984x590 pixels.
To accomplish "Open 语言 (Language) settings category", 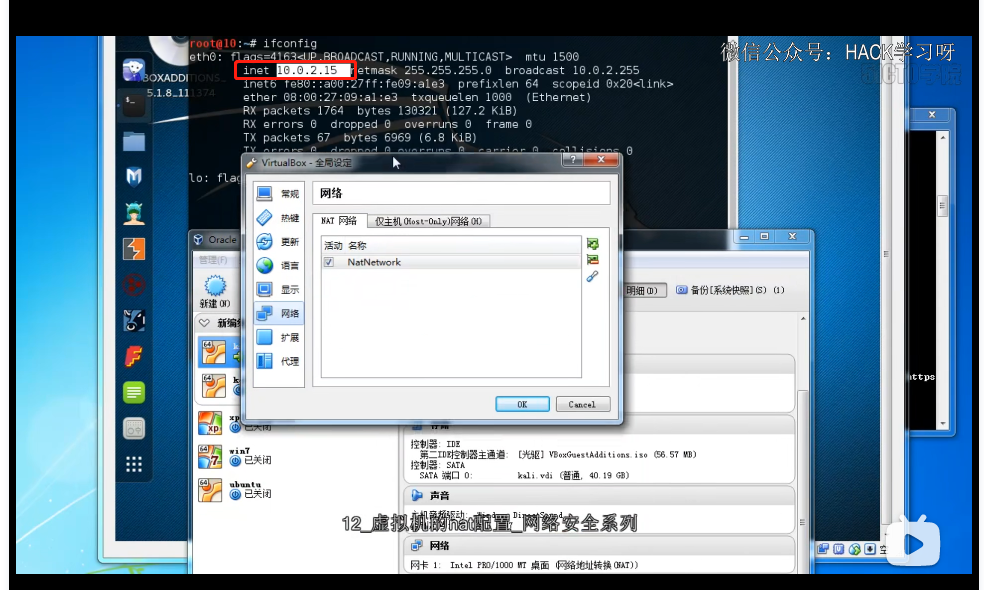I will [279, 266].
